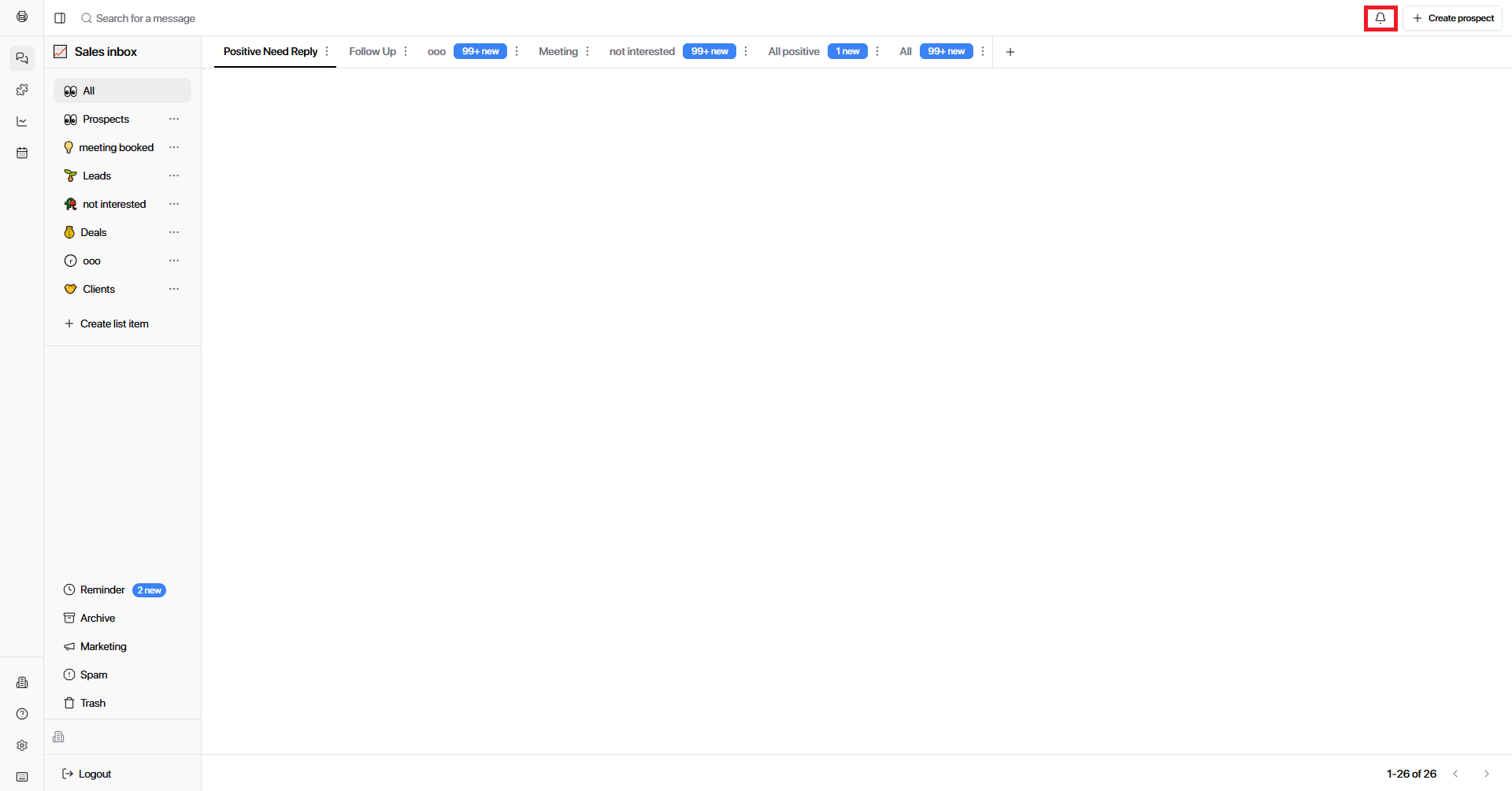Viewport: 1512px width, 791px height.
Task: Open sidebar ooo ellipsis menu
Action: 174,261
